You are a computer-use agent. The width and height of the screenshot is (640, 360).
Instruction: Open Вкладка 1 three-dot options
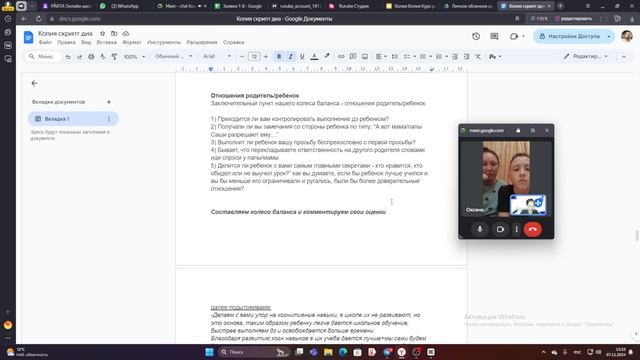pyautogui.click(x=109, y=119)
